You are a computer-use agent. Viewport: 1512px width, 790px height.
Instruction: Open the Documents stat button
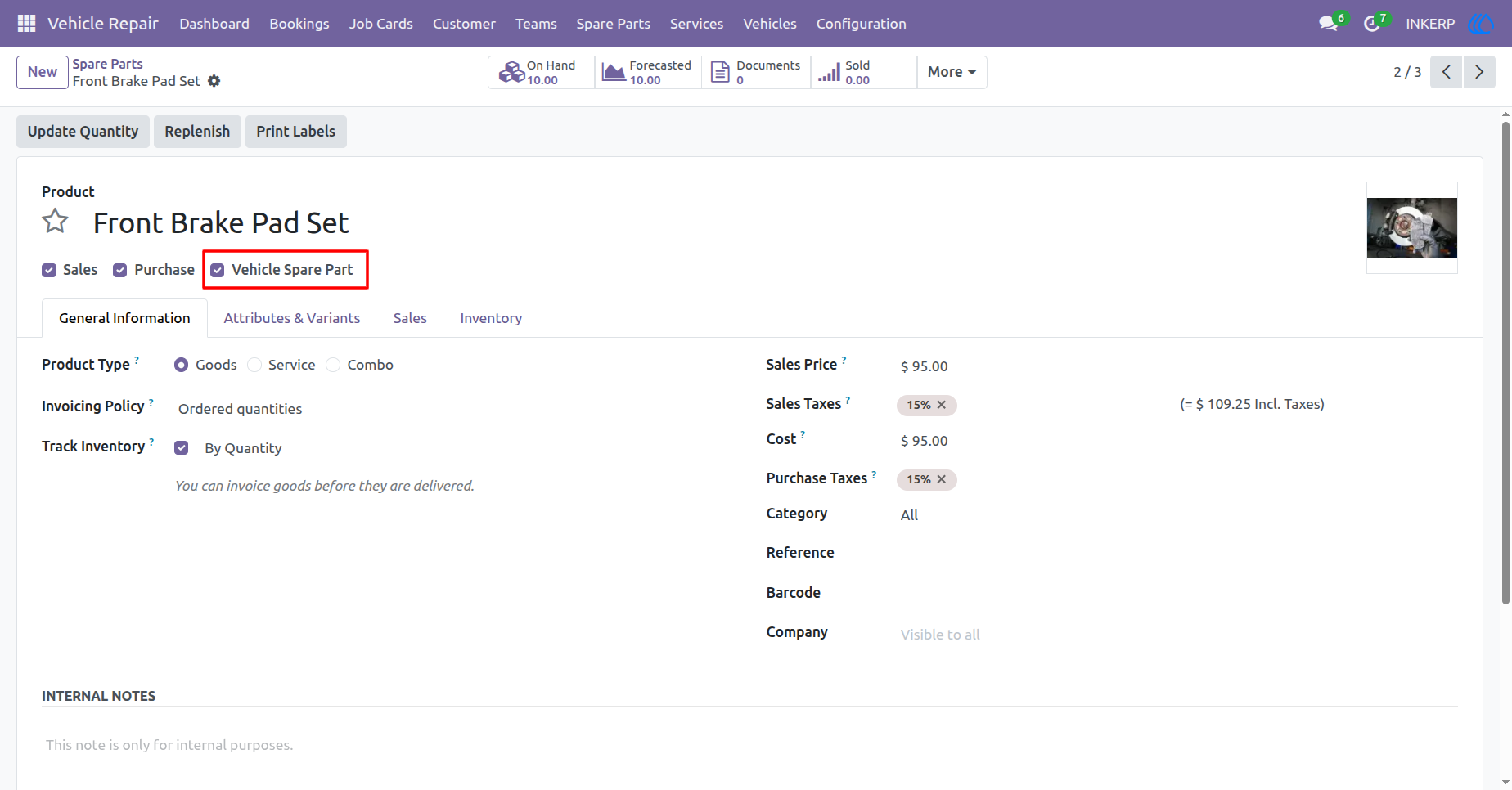pos(756,72)
